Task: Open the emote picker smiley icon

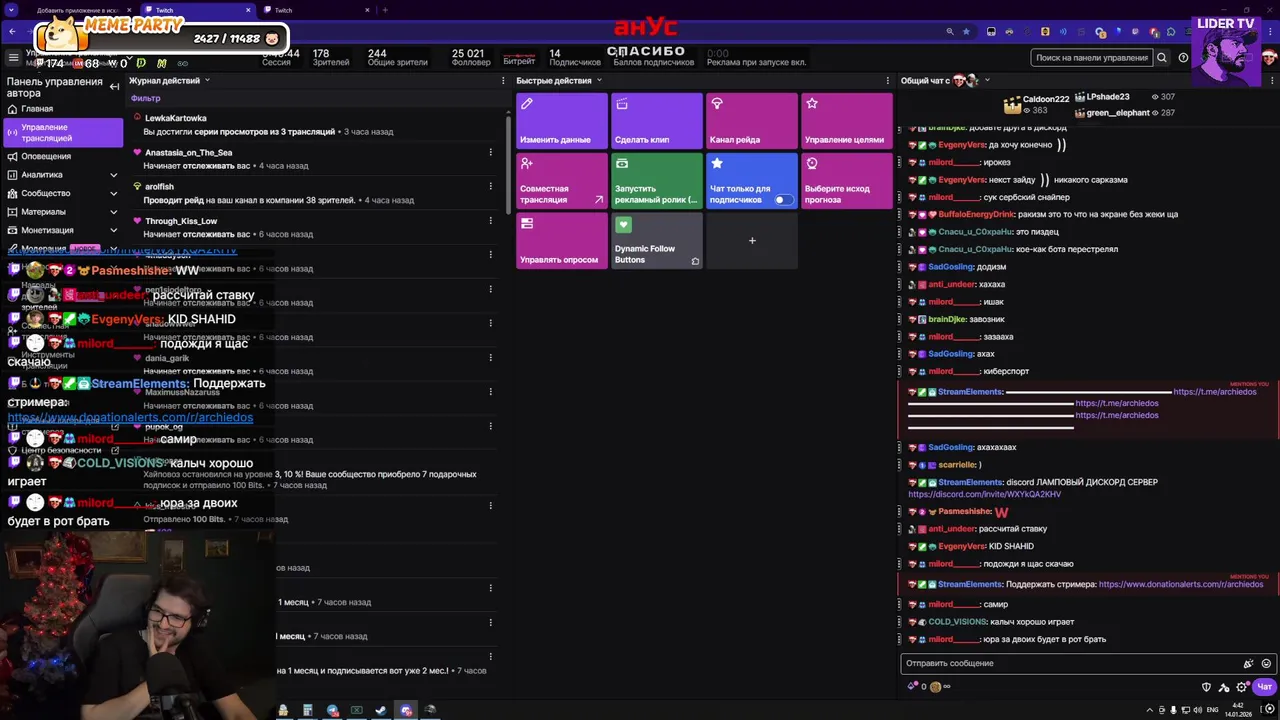Action: (1266, 663)
